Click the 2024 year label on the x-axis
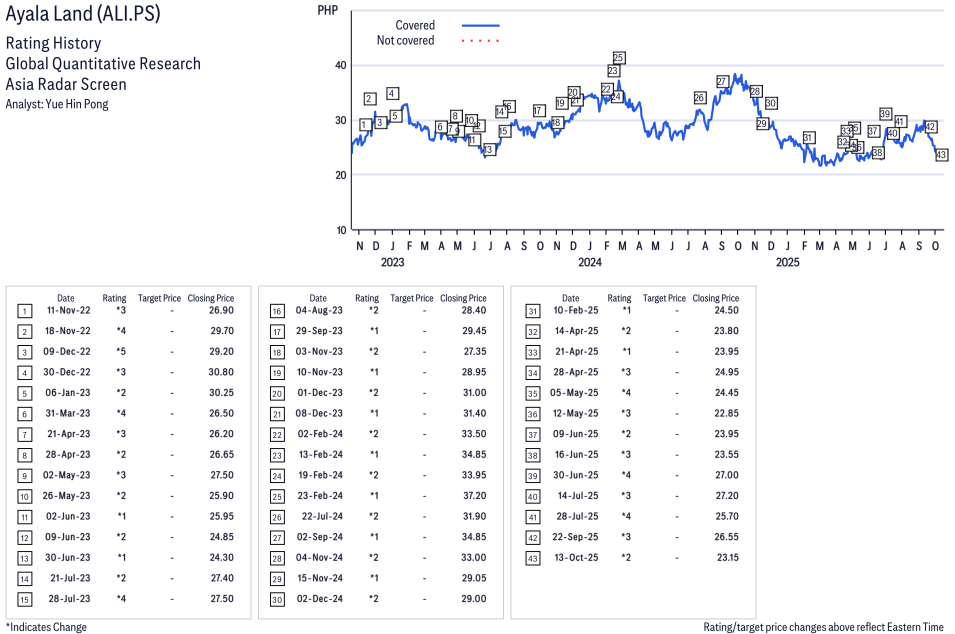The width and height of the screenshot is (955, 634). pos(590,263)
